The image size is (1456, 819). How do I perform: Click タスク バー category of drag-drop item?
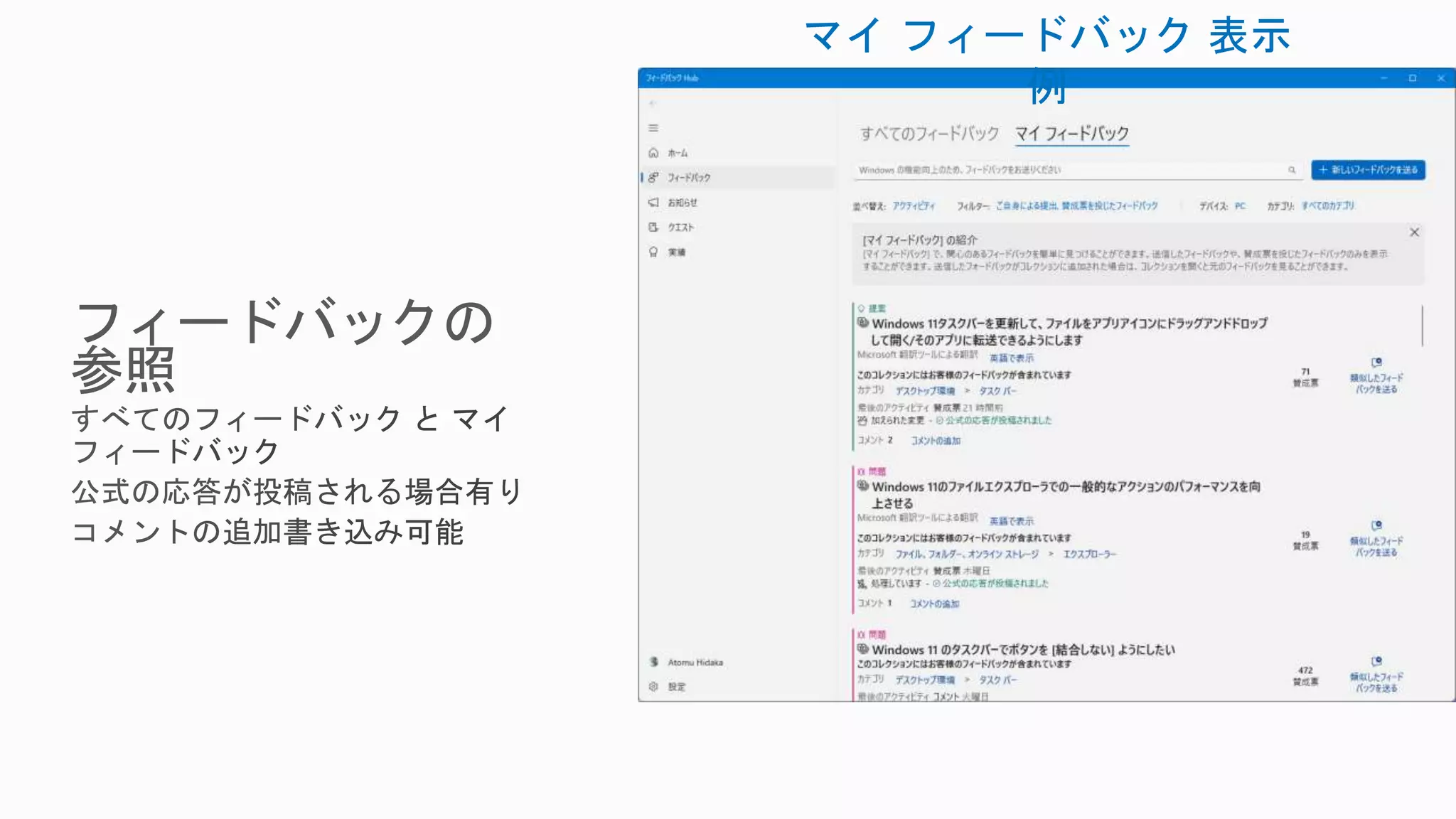[x=997, y=391]
